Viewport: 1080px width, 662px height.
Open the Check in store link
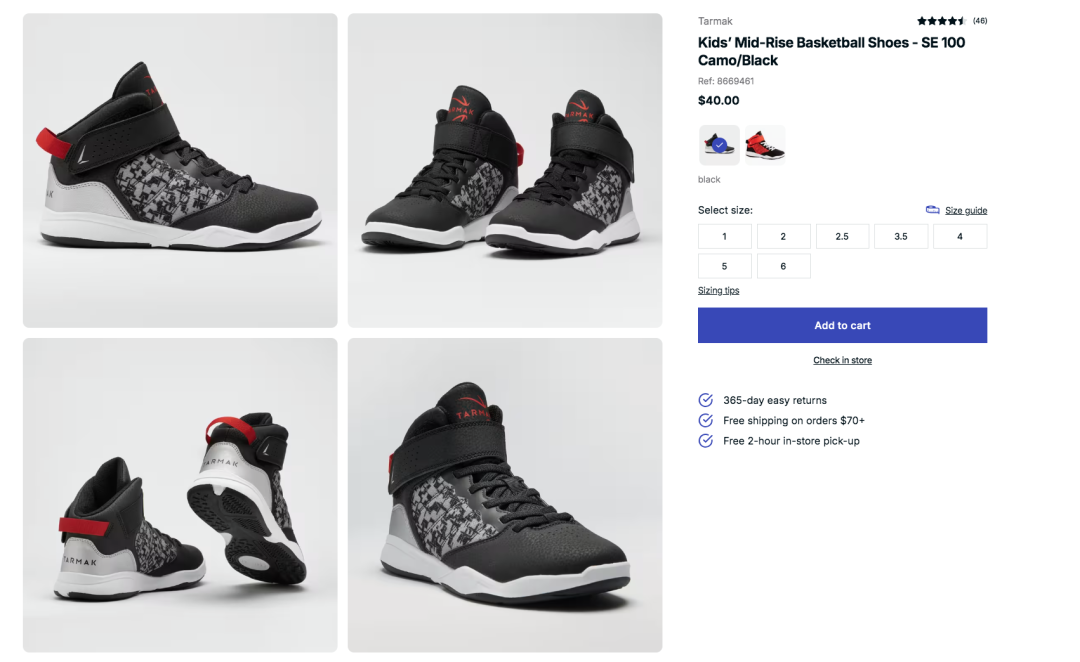point(842,360)
